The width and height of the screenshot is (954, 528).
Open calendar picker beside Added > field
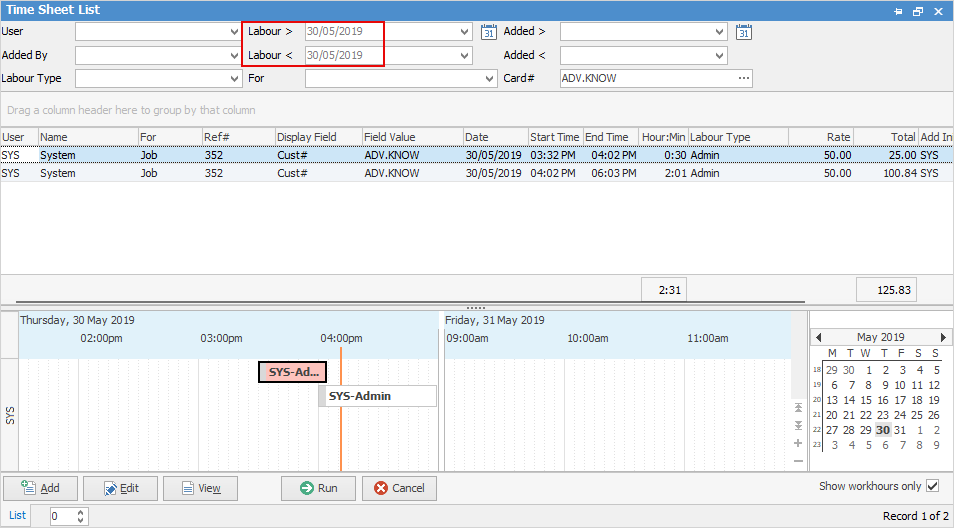pos(744,32)
